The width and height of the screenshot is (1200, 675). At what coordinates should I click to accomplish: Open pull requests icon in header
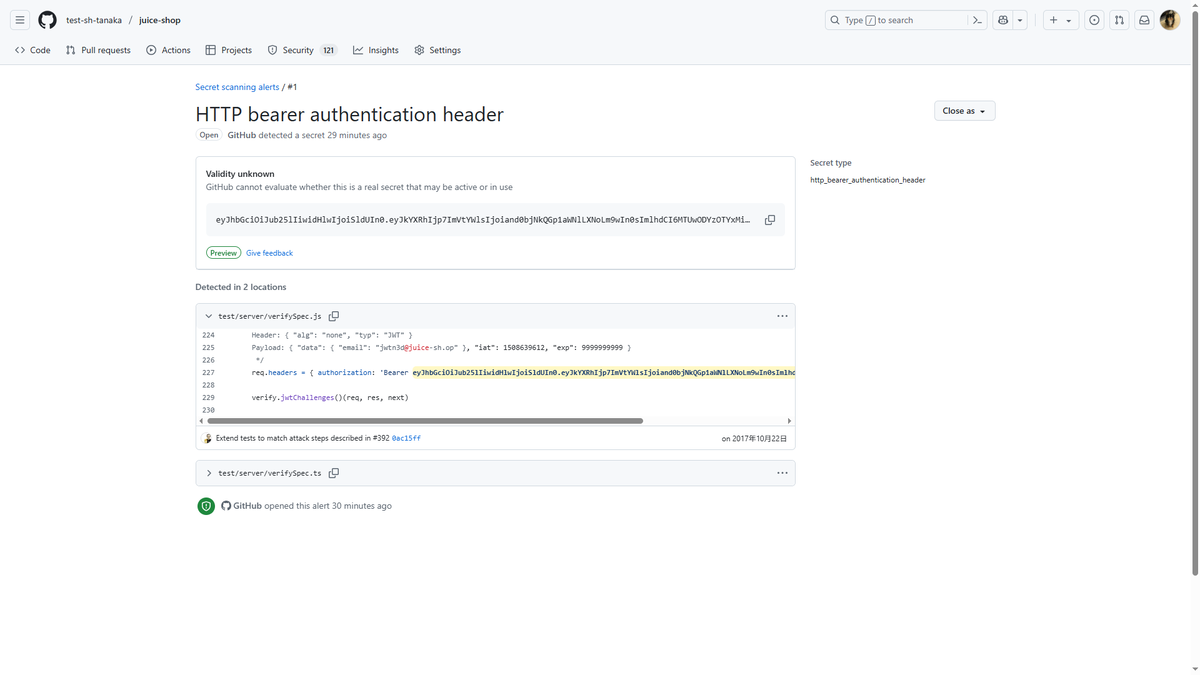[x=1119, y=20]
